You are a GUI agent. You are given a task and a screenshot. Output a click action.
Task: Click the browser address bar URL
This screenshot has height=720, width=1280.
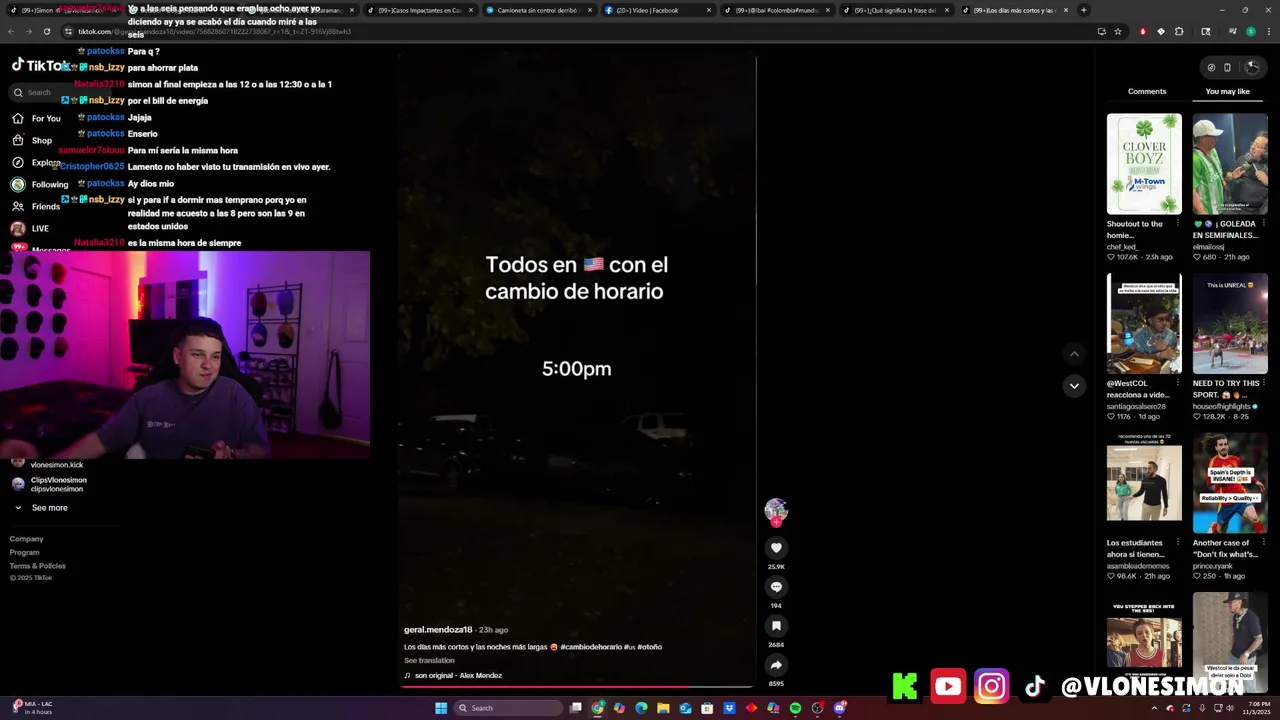coord(214,32)
